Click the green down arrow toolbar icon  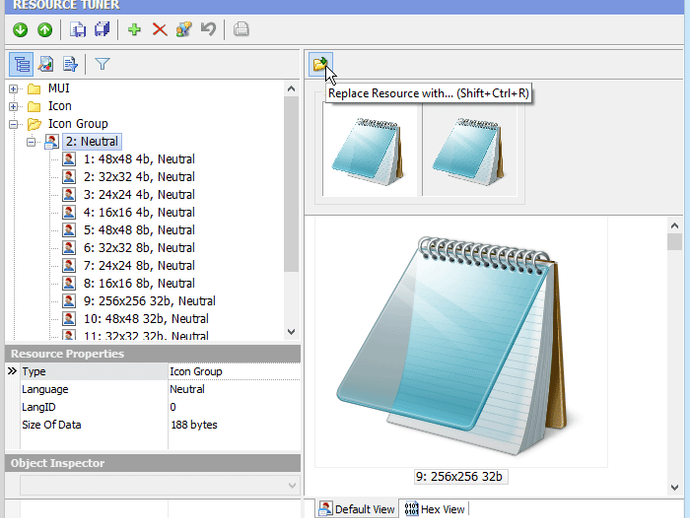[20, 30]
